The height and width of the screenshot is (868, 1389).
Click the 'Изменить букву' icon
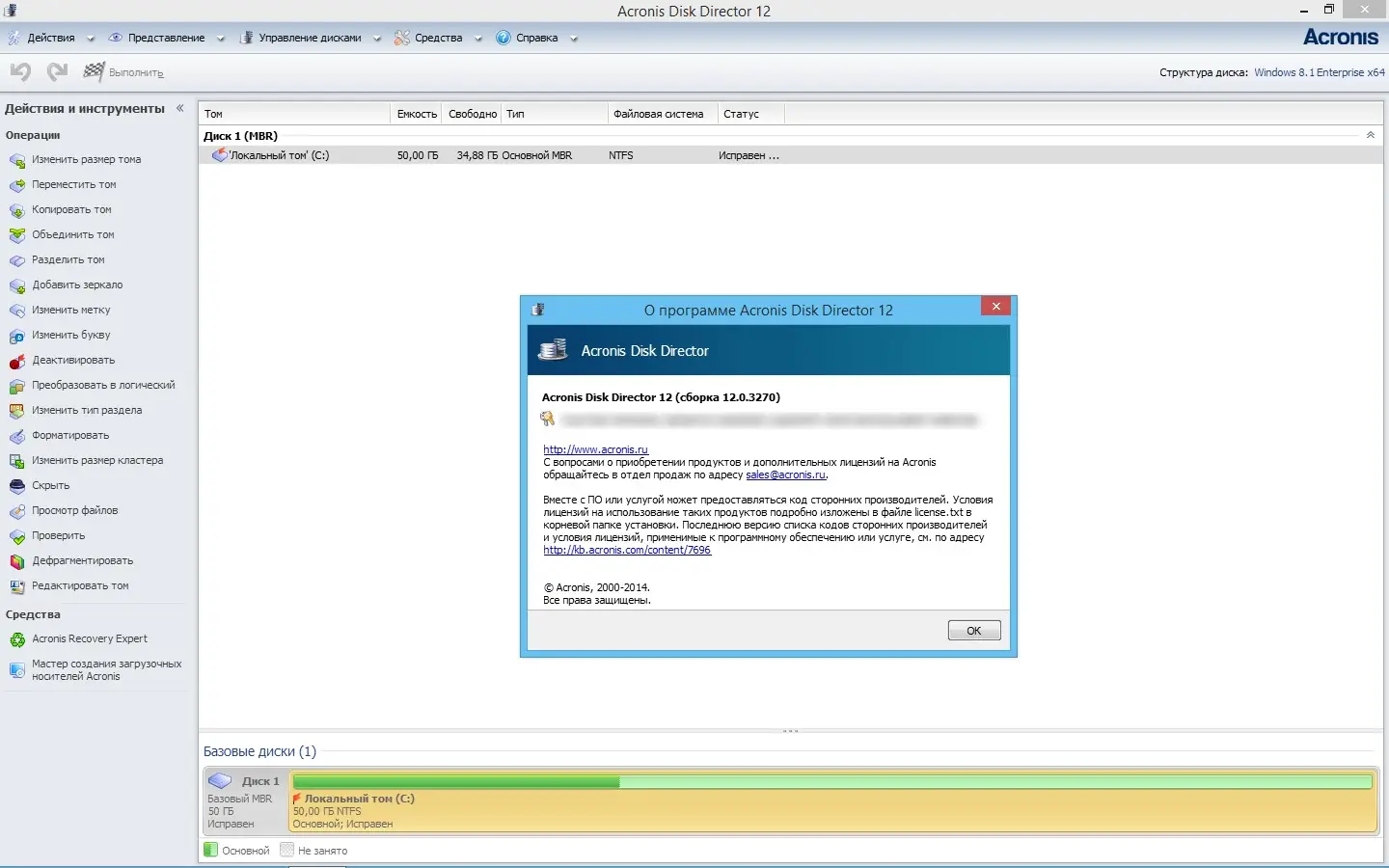tap(17, 336)
